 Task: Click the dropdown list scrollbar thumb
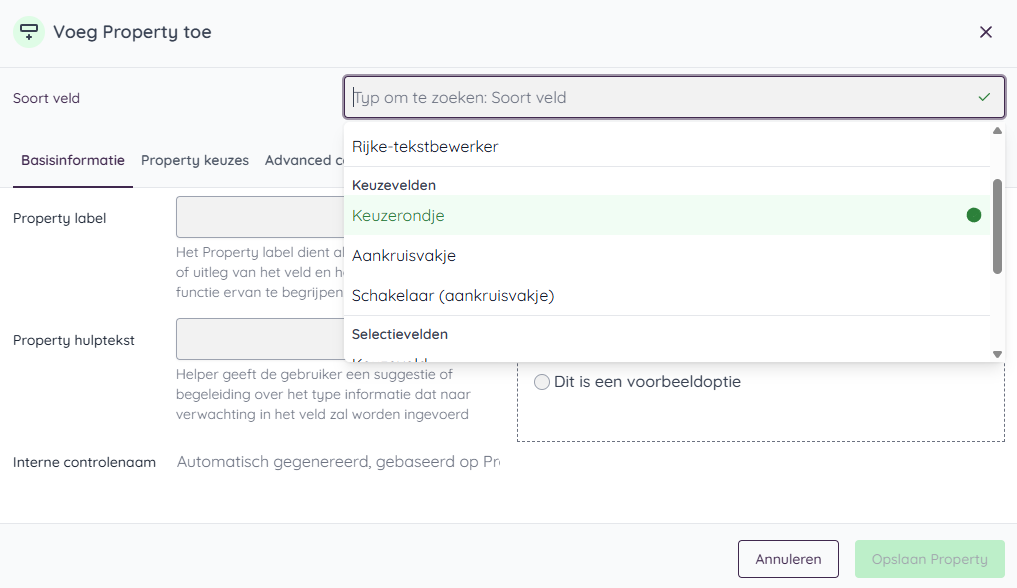click(997, 227)
